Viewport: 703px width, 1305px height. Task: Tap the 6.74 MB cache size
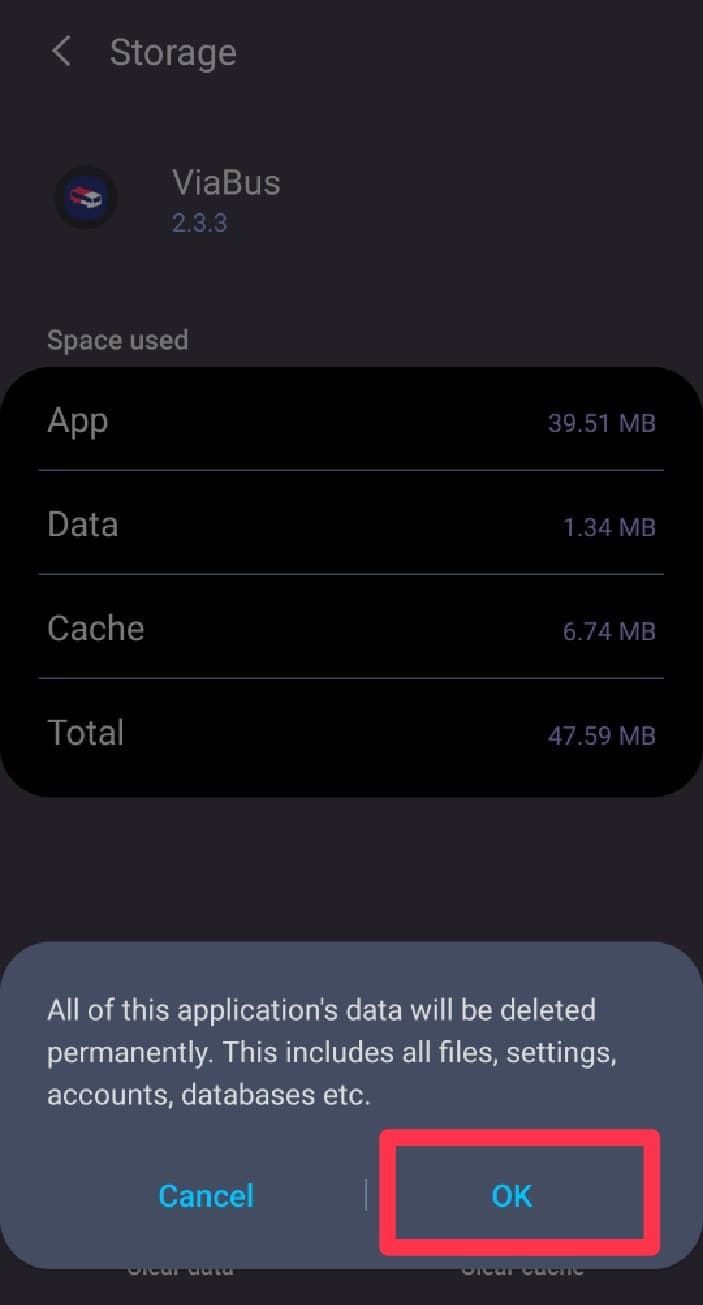tap(609, 631)
